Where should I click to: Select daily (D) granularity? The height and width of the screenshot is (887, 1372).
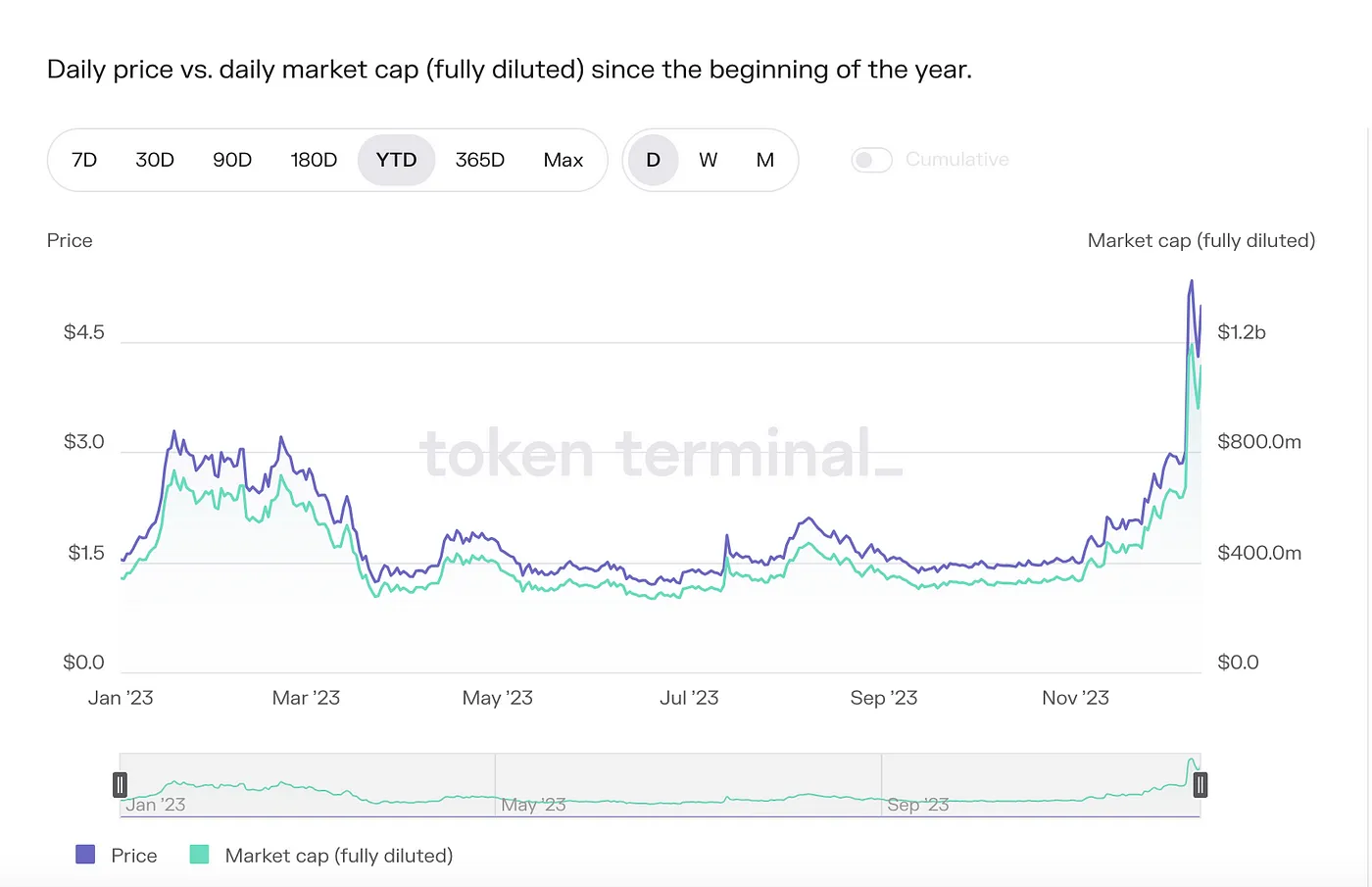[x=653, y=160]
